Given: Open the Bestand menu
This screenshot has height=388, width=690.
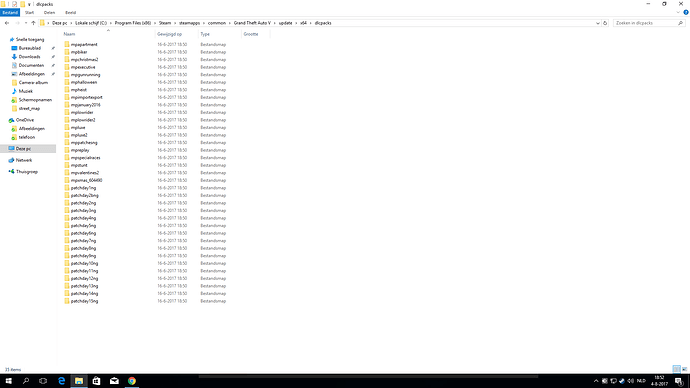Looking at the screenshot, I should pyautogui.click(x=10, y=12).
